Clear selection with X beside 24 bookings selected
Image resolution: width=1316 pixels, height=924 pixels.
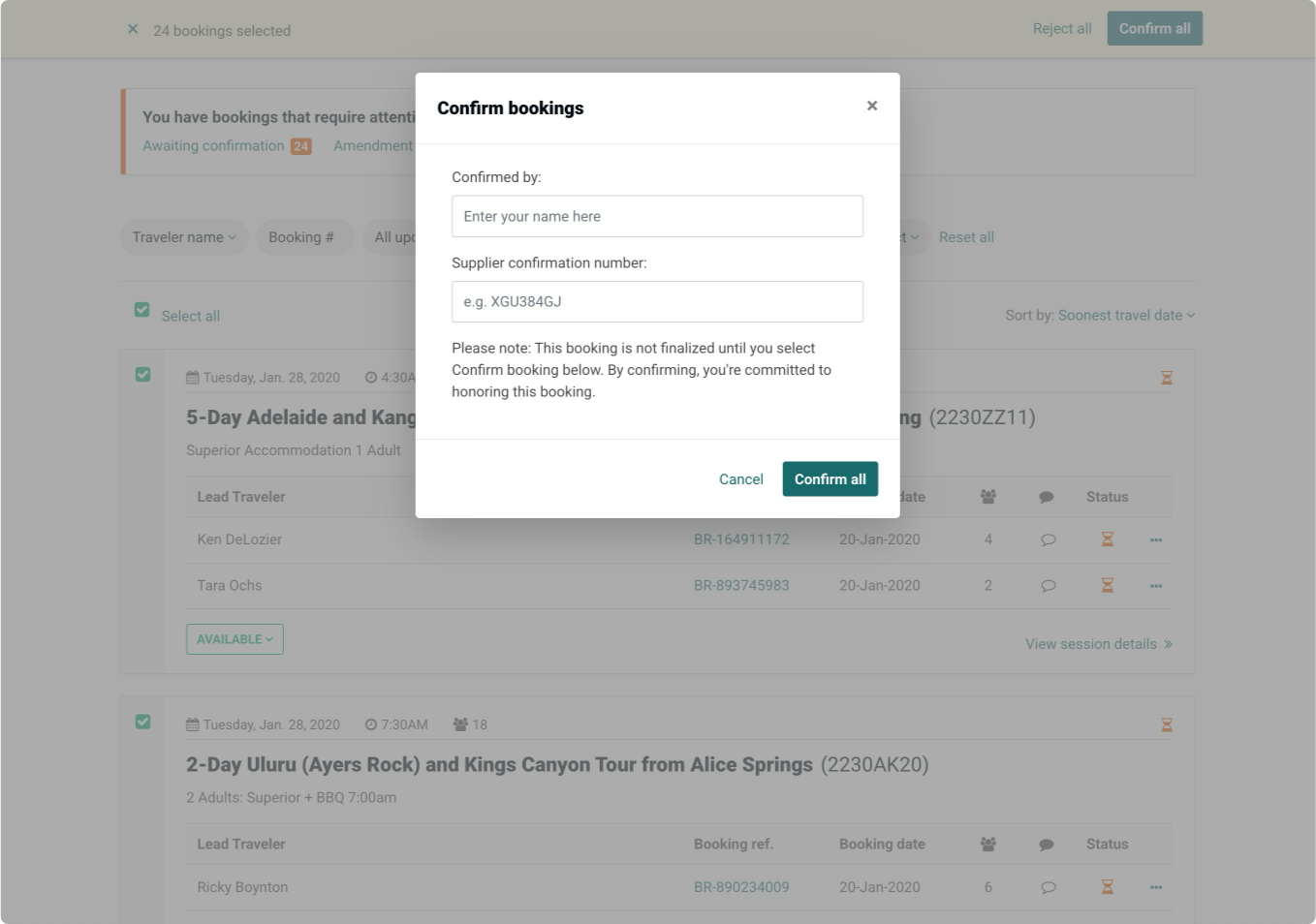point(133,29)
